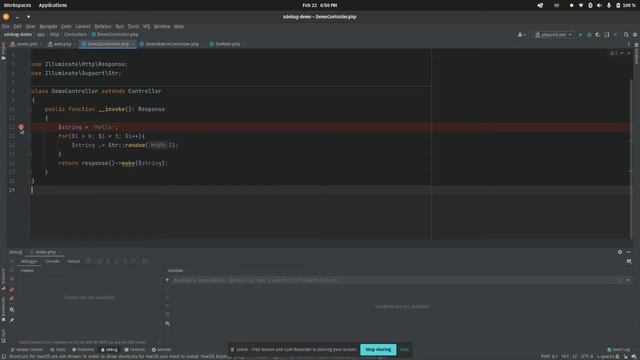
Task: Select the Output tab in debug panel
Action: click(x=73, y=261)
